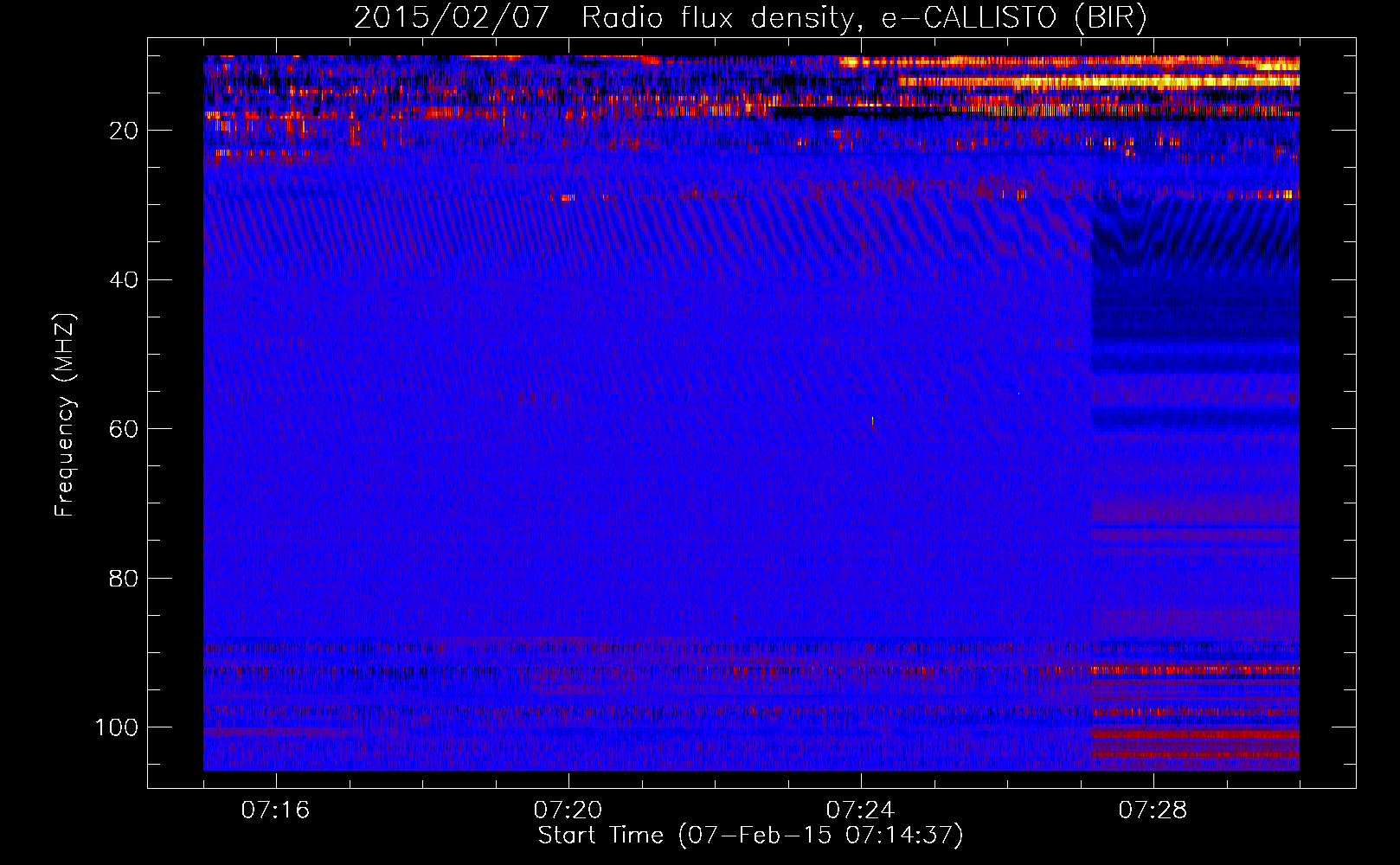Click the "100" frequency tick label
The width and height of the screenshot is (1400, 865).
pos(117,727)
